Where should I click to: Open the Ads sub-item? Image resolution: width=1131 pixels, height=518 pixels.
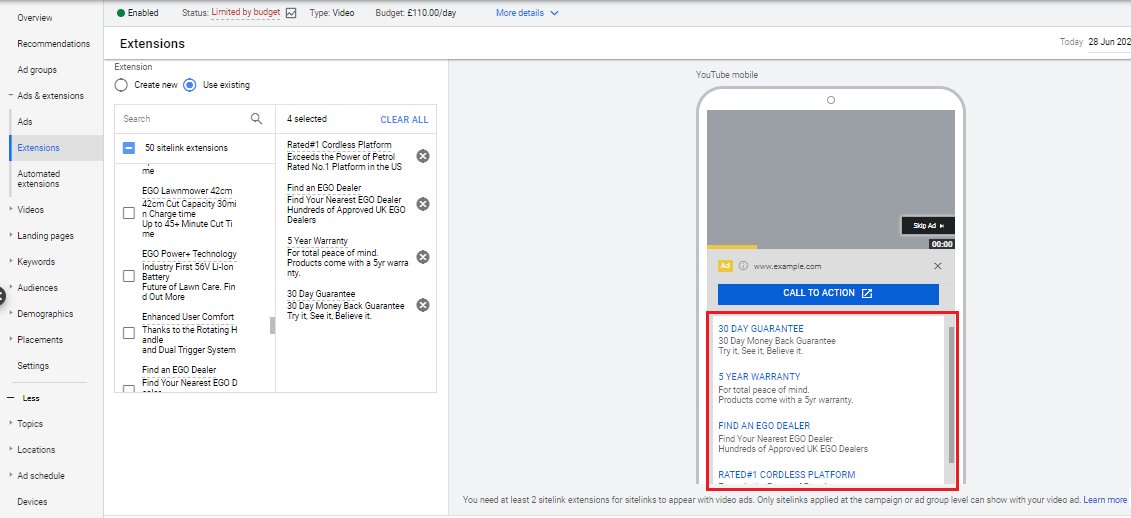(25, 122)
